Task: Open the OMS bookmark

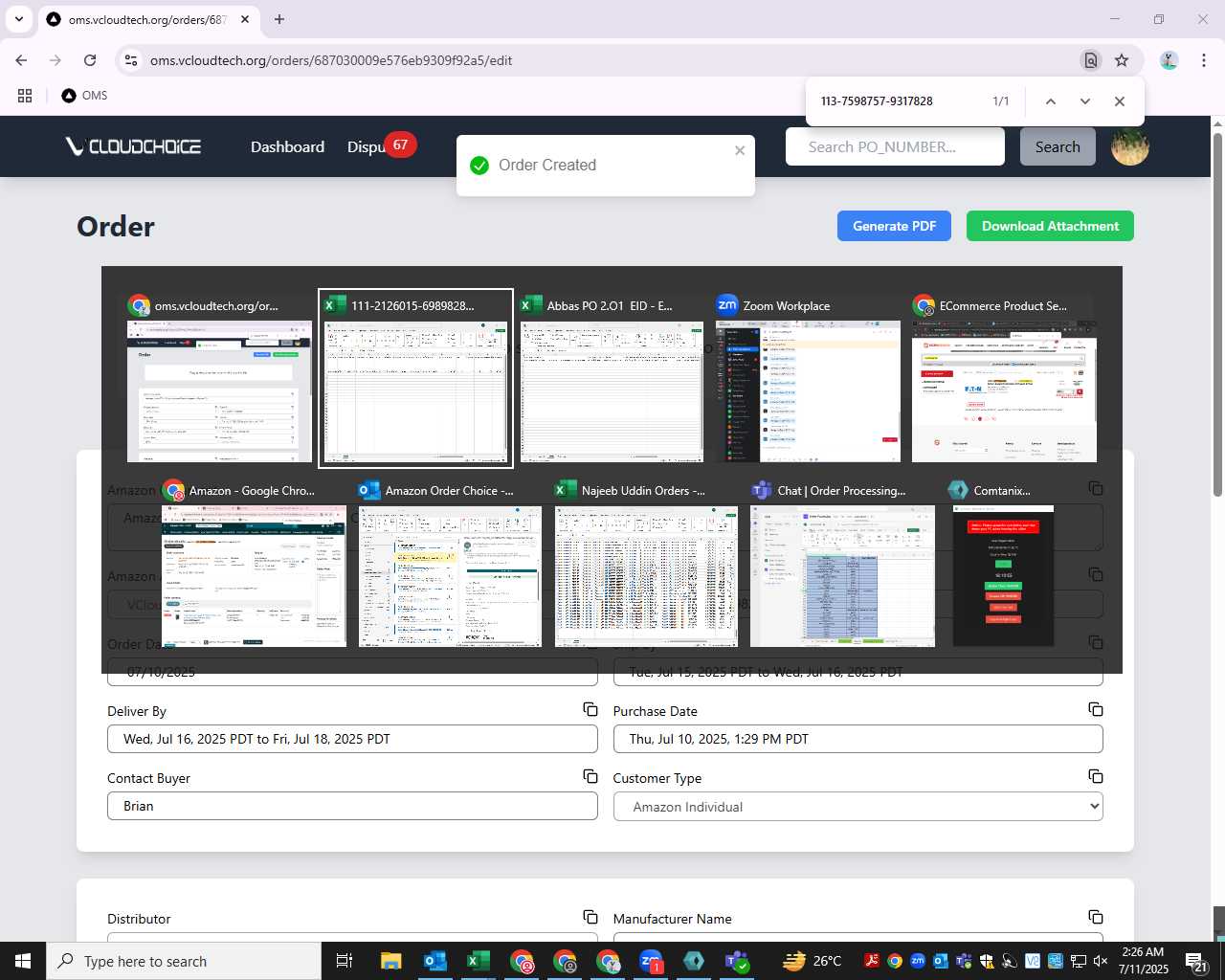Action: 84,96
